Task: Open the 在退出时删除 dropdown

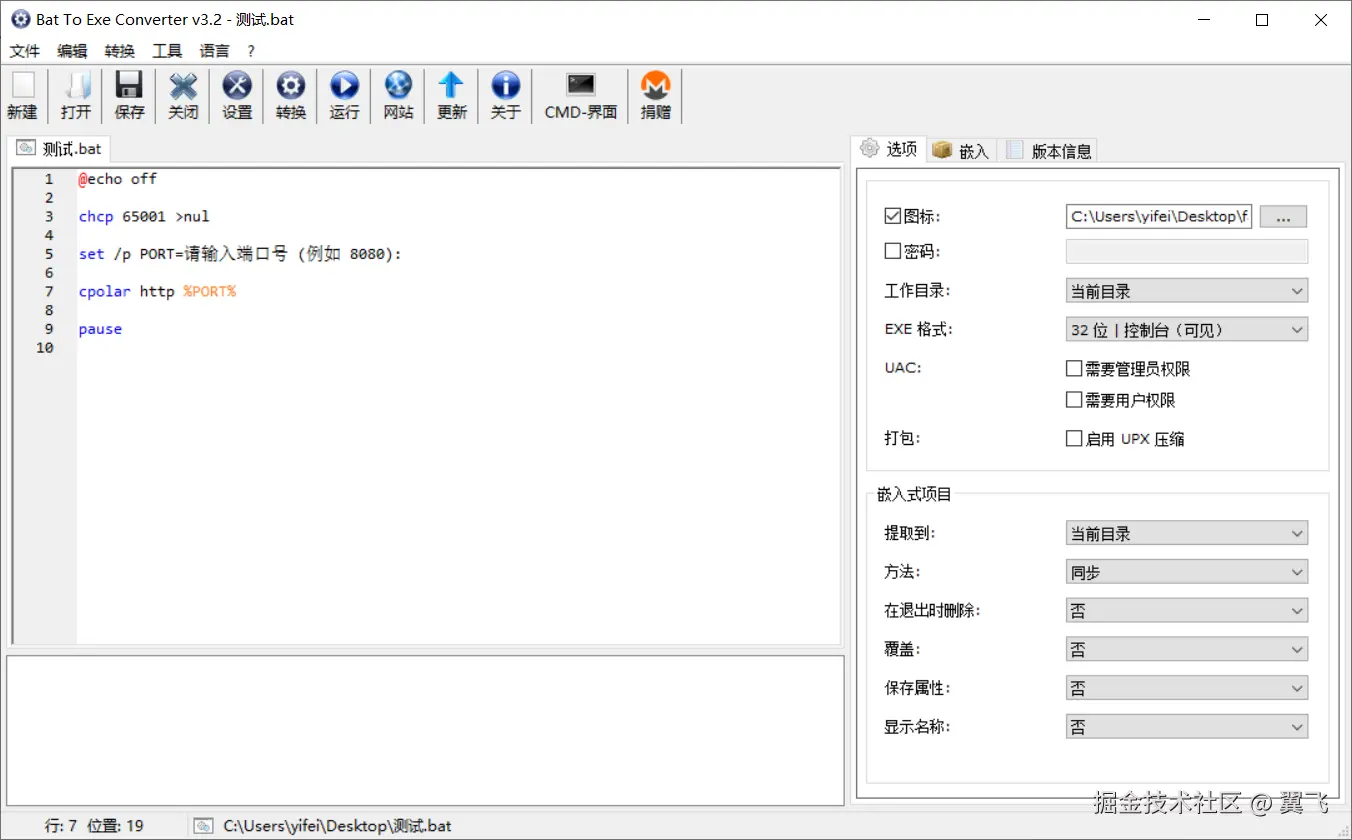Action: click(x=1187, y=611)
